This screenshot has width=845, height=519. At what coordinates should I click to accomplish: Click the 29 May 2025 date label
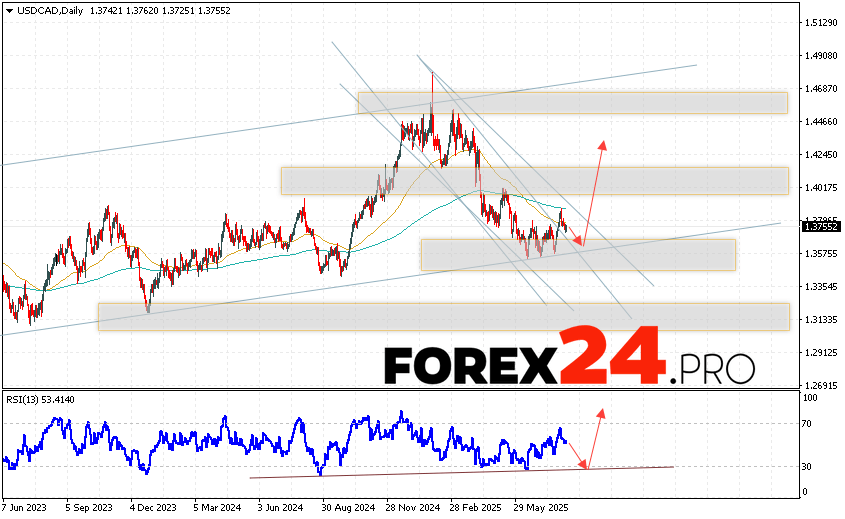[540, 508]
